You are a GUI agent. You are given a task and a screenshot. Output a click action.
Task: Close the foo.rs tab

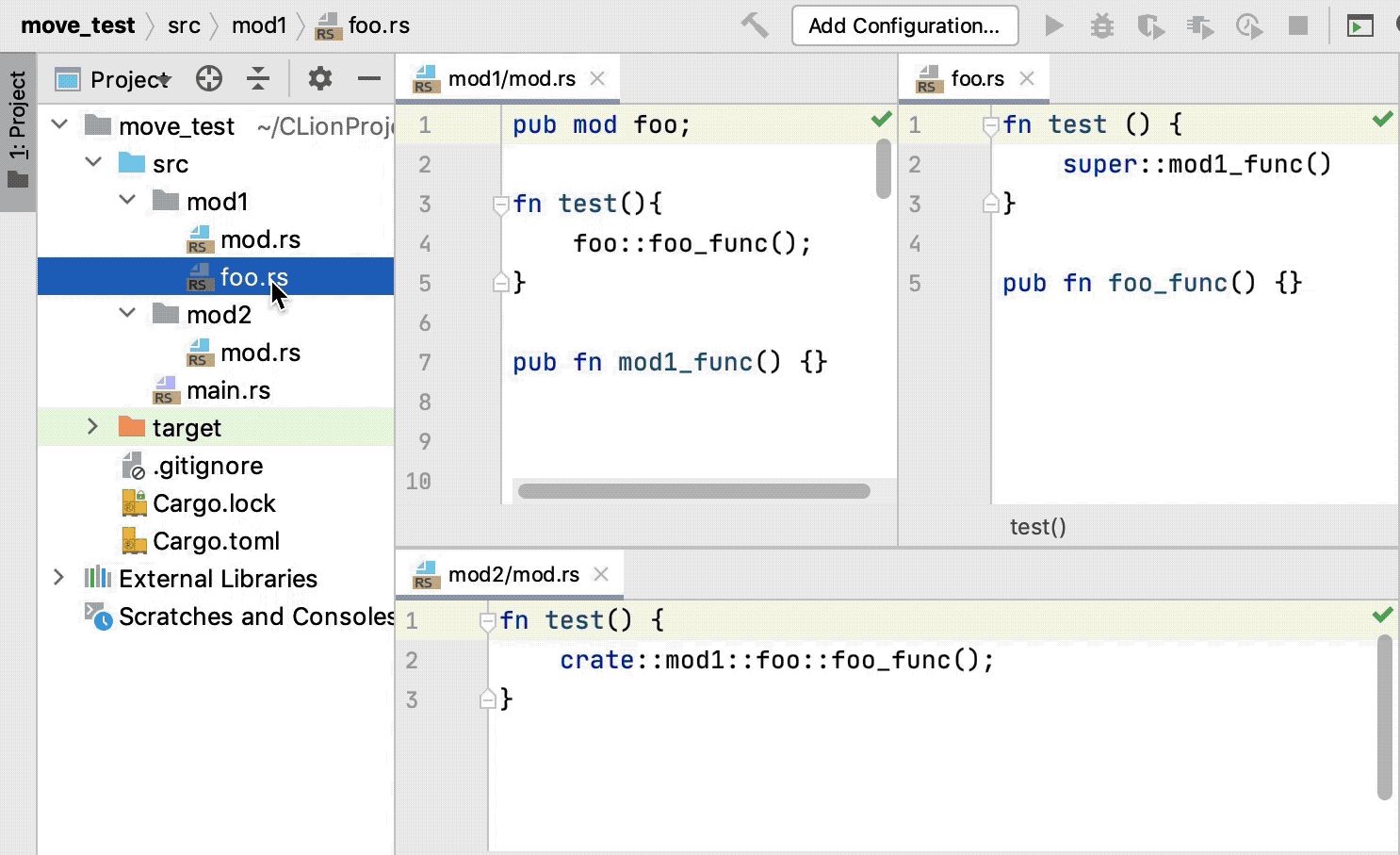tap(1027, 78)
